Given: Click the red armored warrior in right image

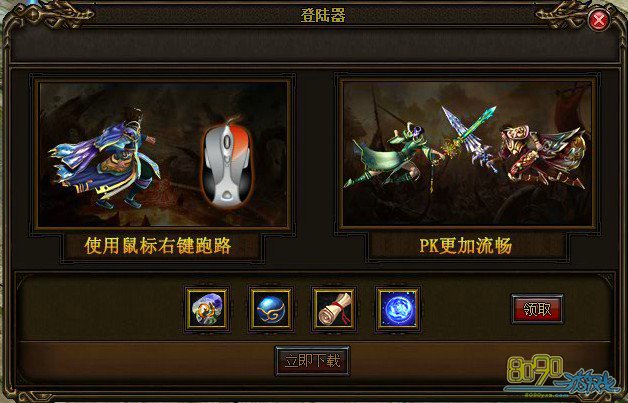Looking at the screenshot, I should pos(541,155).
